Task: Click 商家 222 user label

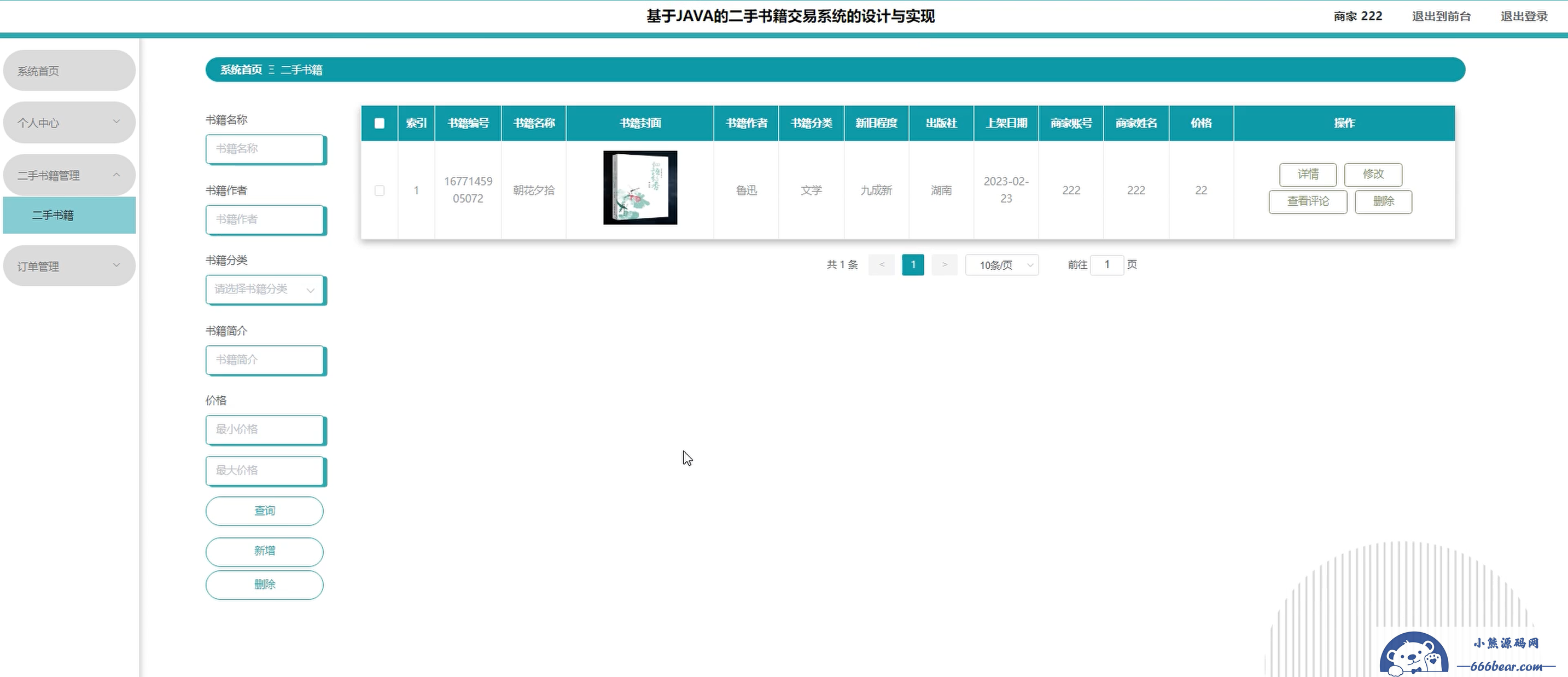Action: click(x=1358, y=16)
